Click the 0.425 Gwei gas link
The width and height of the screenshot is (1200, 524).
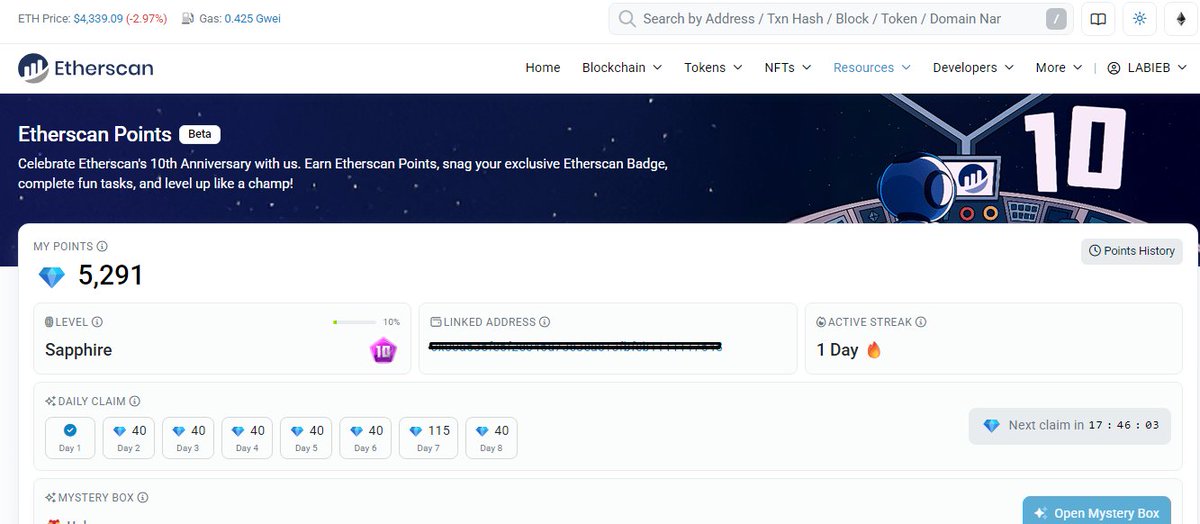pyautogui.click(x=252, y=19)
